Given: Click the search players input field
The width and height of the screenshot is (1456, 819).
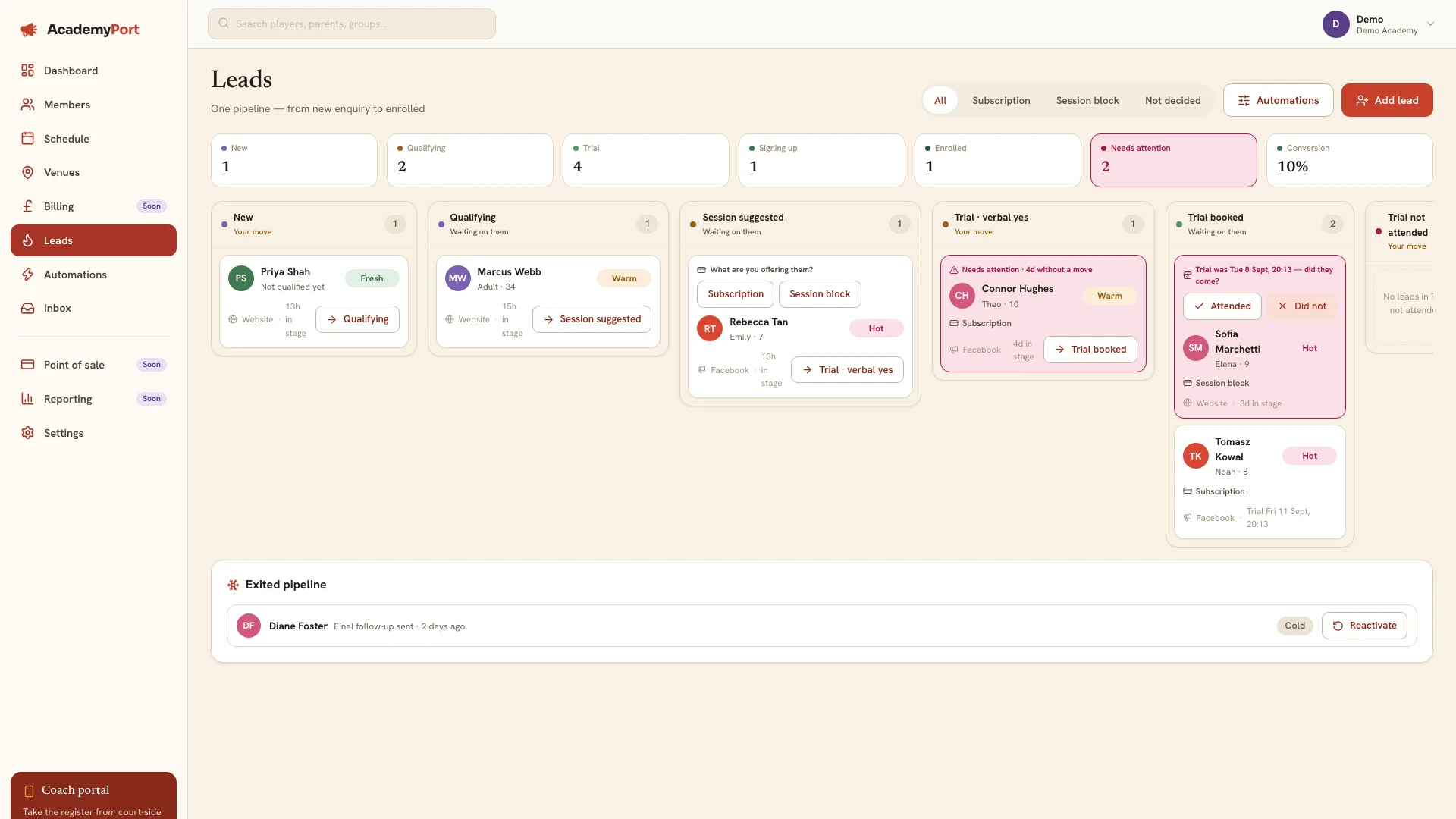Looking at the screenshot, I should (352, 24).
